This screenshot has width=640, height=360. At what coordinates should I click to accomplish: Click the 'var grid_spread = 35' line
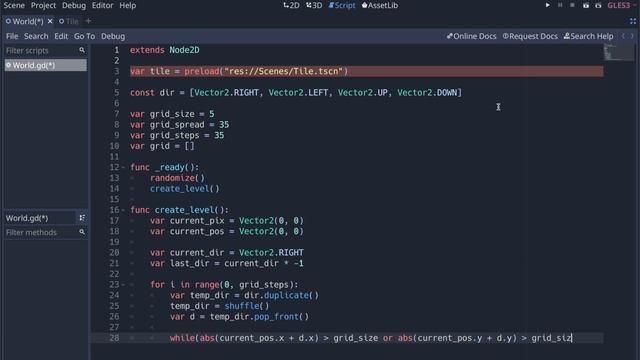179,124
